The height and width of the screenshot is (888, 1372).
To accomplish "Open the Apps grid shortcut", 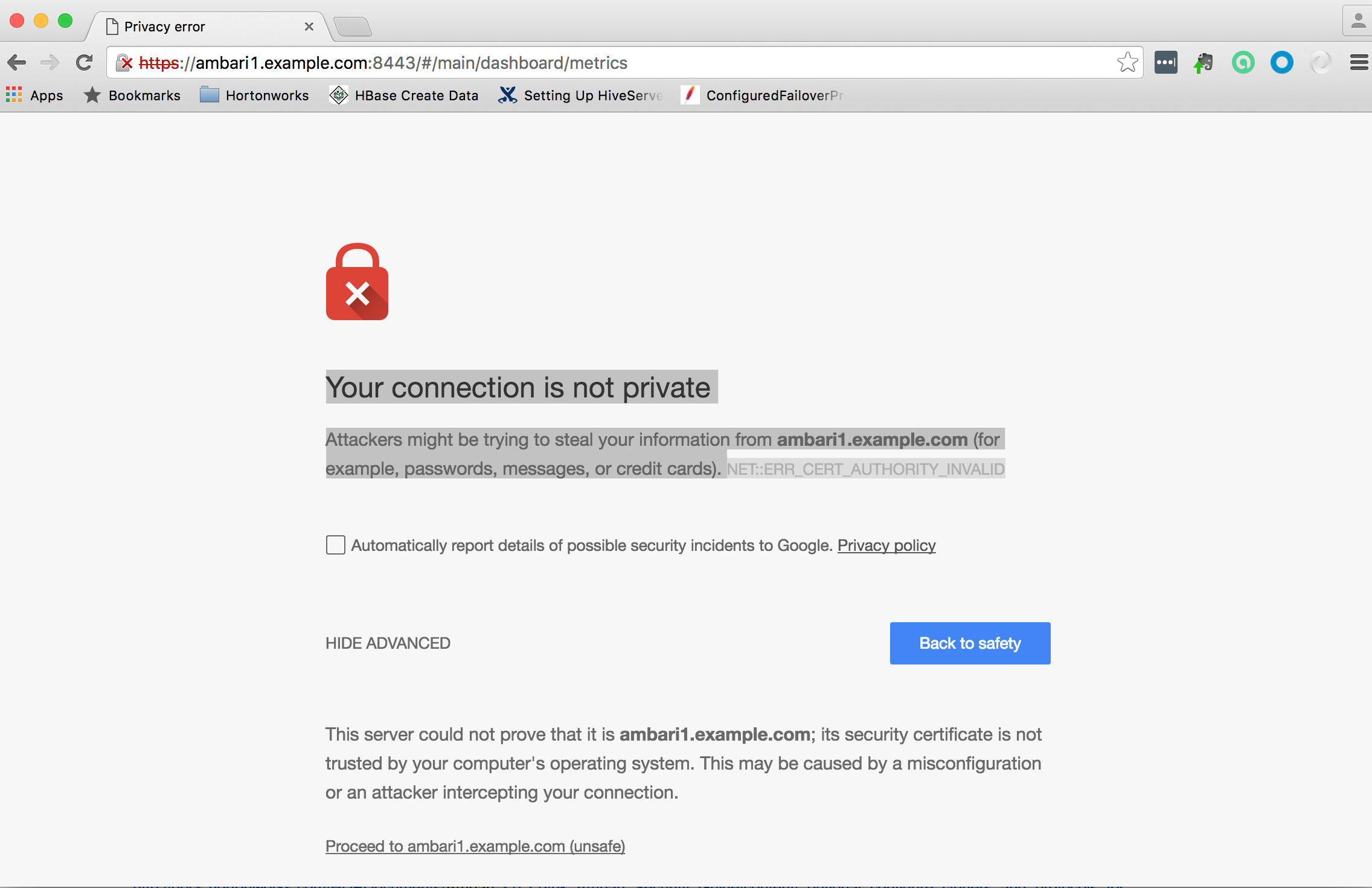I will [x=34, y=95].
